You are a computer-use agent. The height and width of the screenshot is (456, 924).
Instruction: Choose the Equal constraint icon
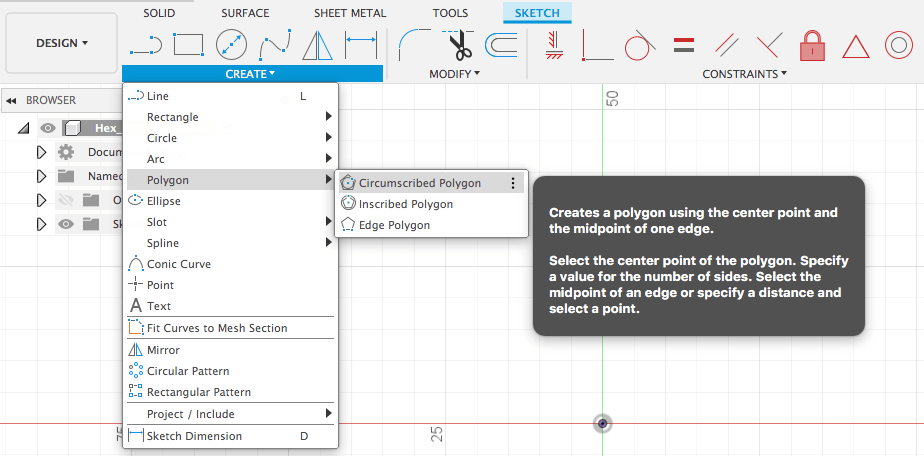click(684, 46)
